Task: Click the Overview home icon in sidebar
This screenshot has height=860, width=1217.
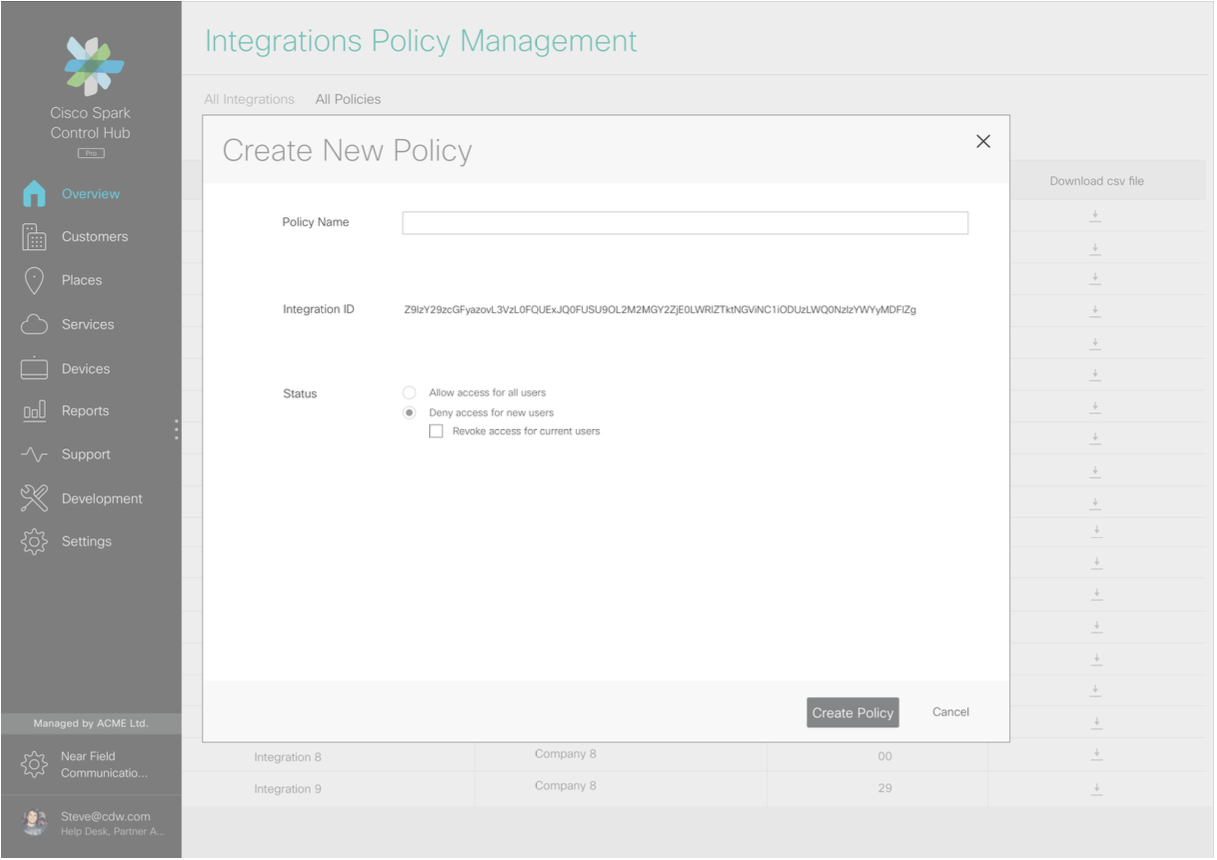Action: (x=34, y=194)
